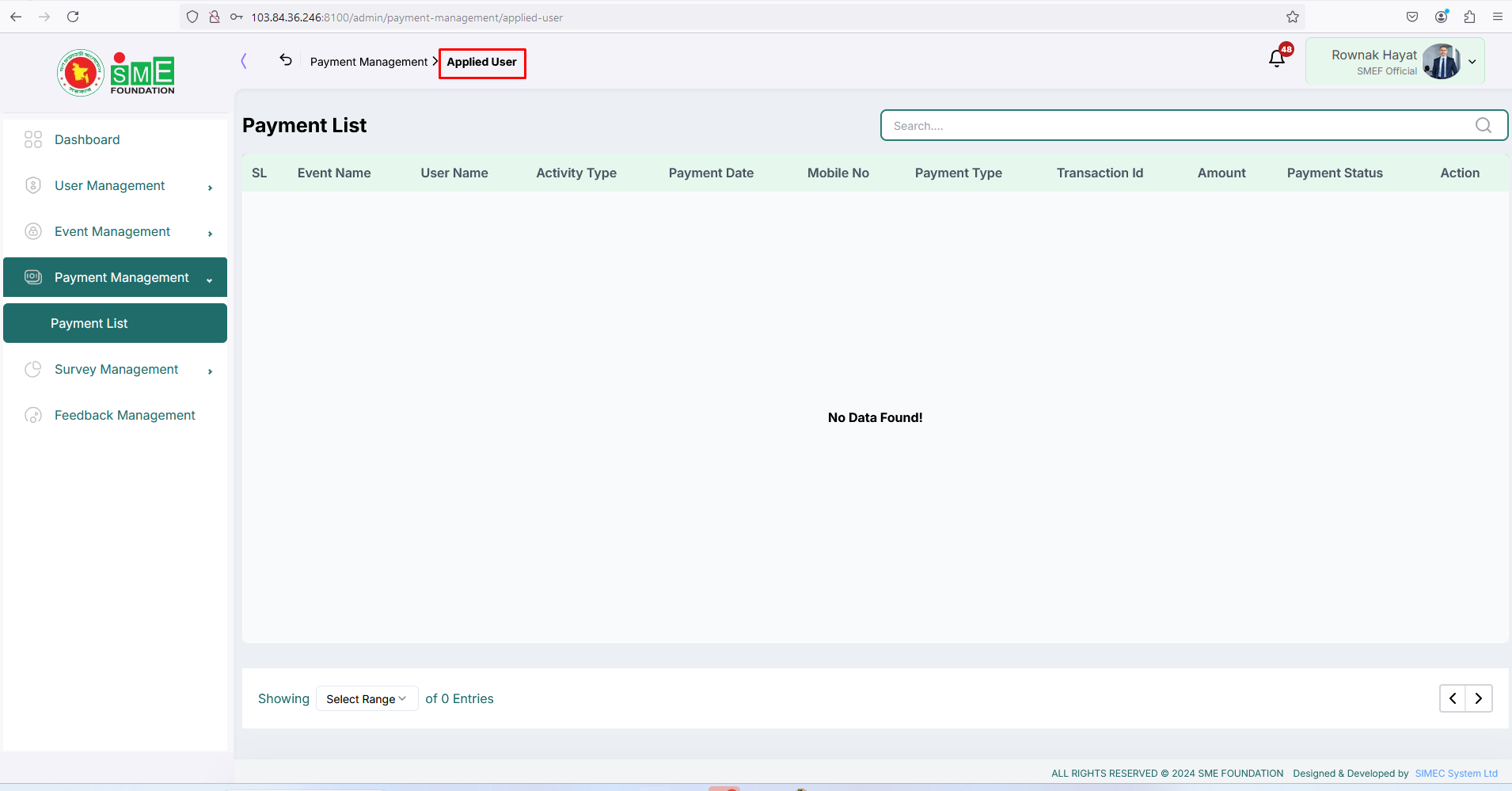Click the Payment Date column header
The image size is (1512, 791).
tap(711, 173)
